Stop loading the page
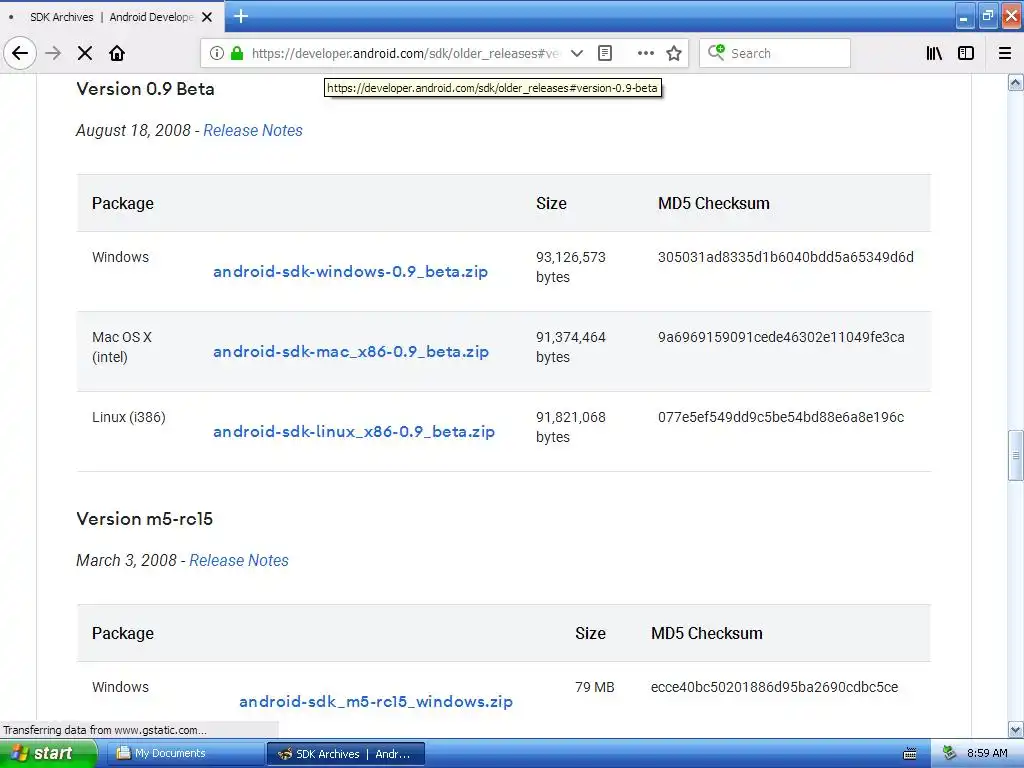Viewport: 1024px width, 768px height. pyautogui.click(x=85, y=53)
